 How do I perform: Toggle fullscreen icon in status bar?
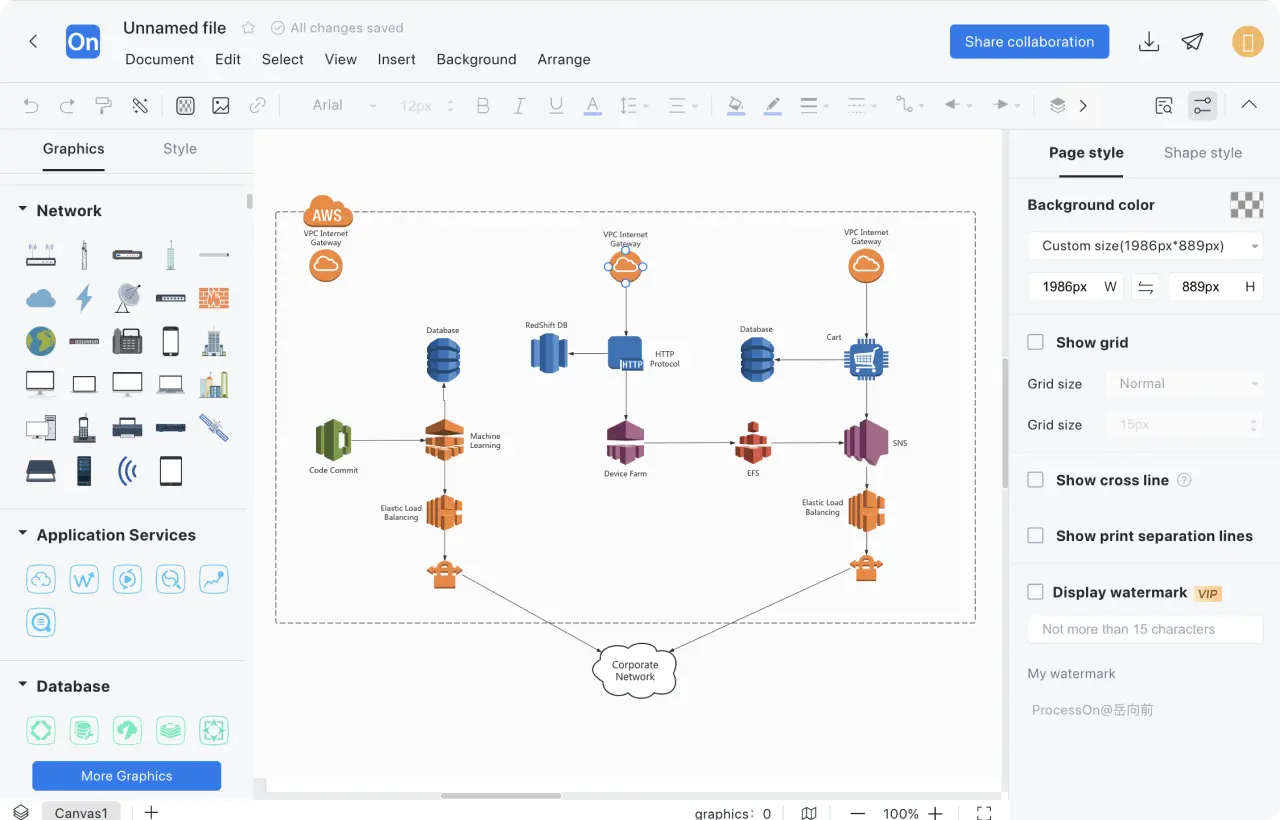click(984, 813)
